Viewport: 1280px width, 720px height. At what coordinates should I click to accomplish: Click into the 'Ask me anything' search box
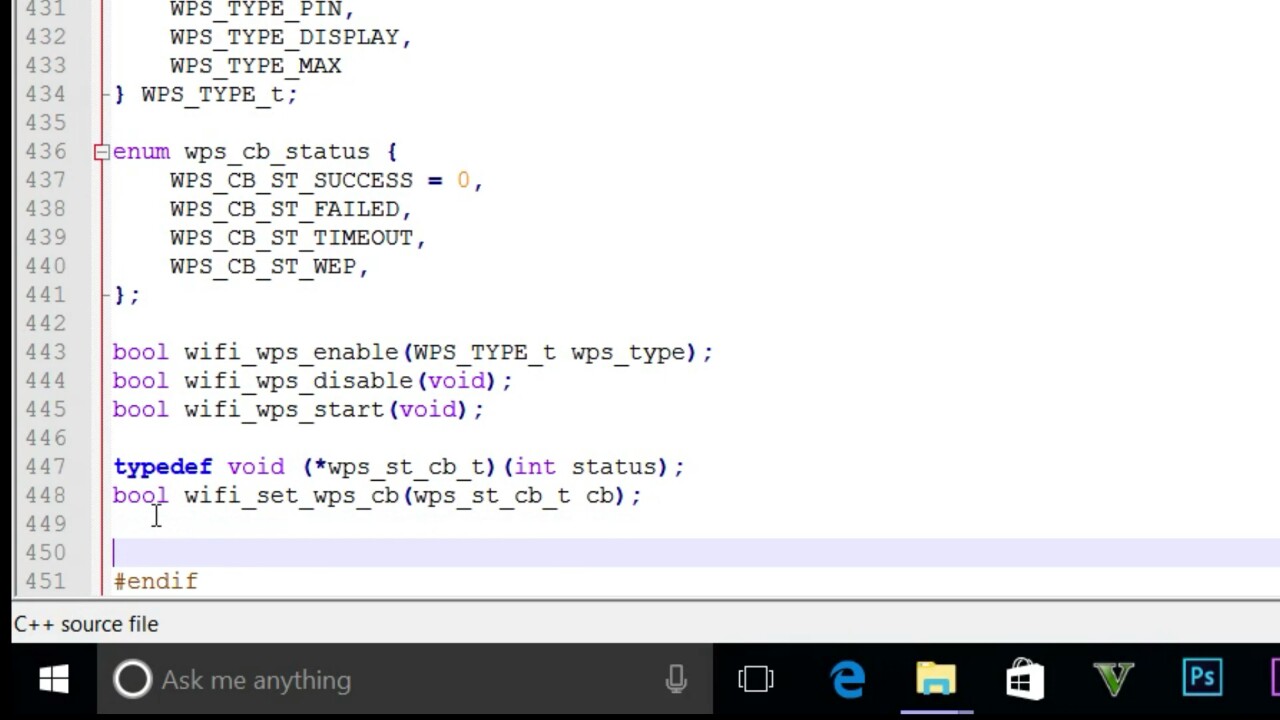(x=404, y=680)
